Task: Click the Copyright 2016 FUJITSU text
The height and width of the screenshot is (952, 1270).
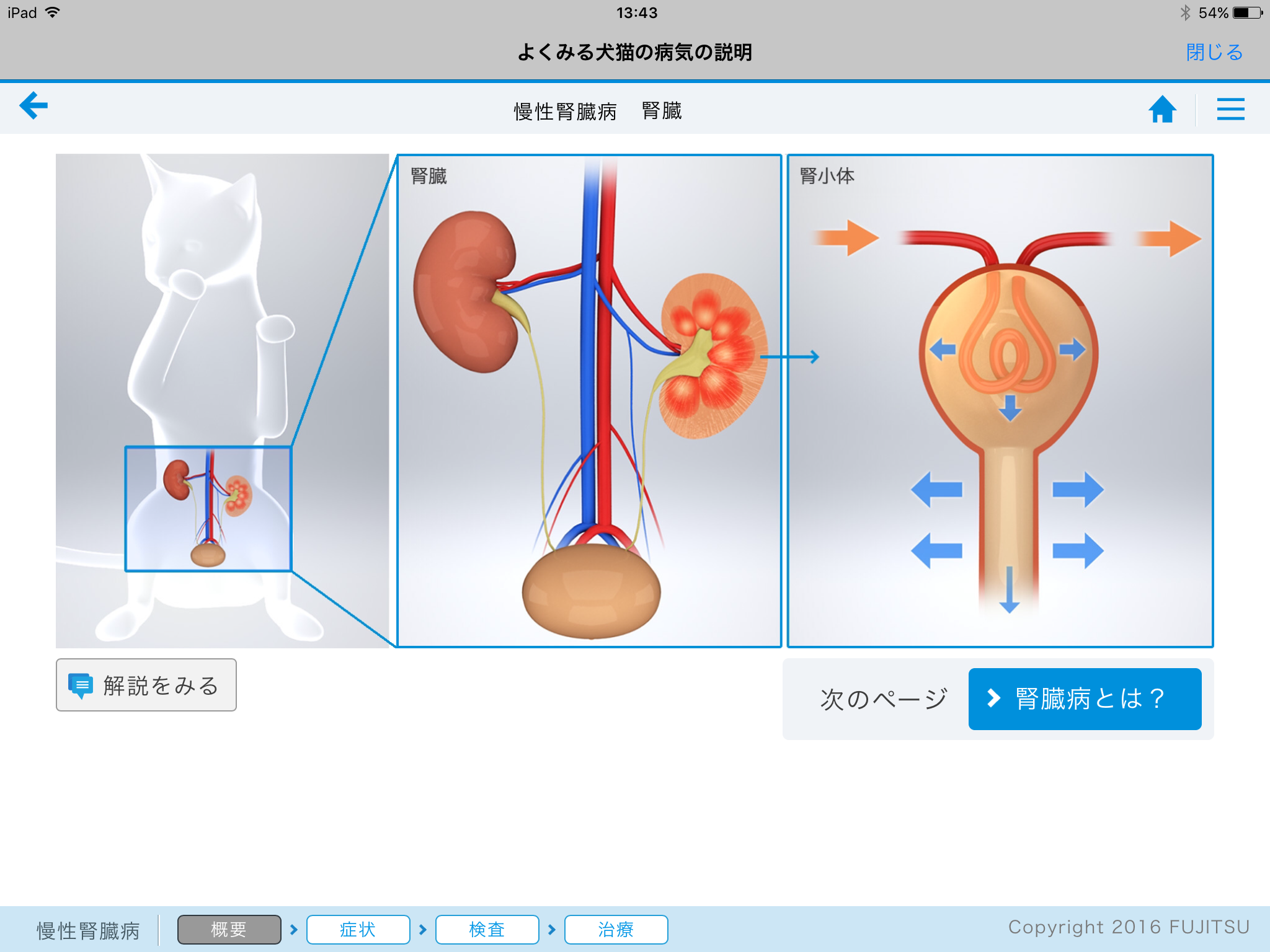Action: coord(1129,927)
